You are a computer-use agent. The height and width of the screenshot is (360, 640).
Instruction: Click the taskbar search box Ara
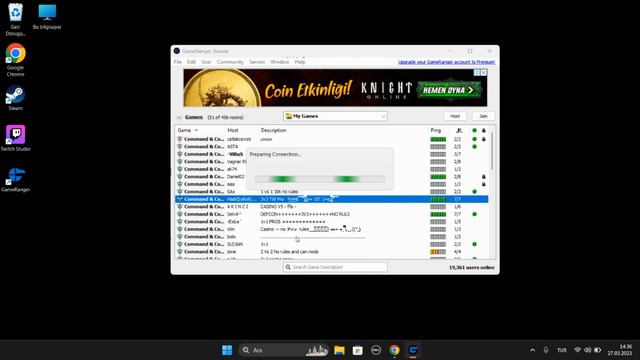click(284, 350)
